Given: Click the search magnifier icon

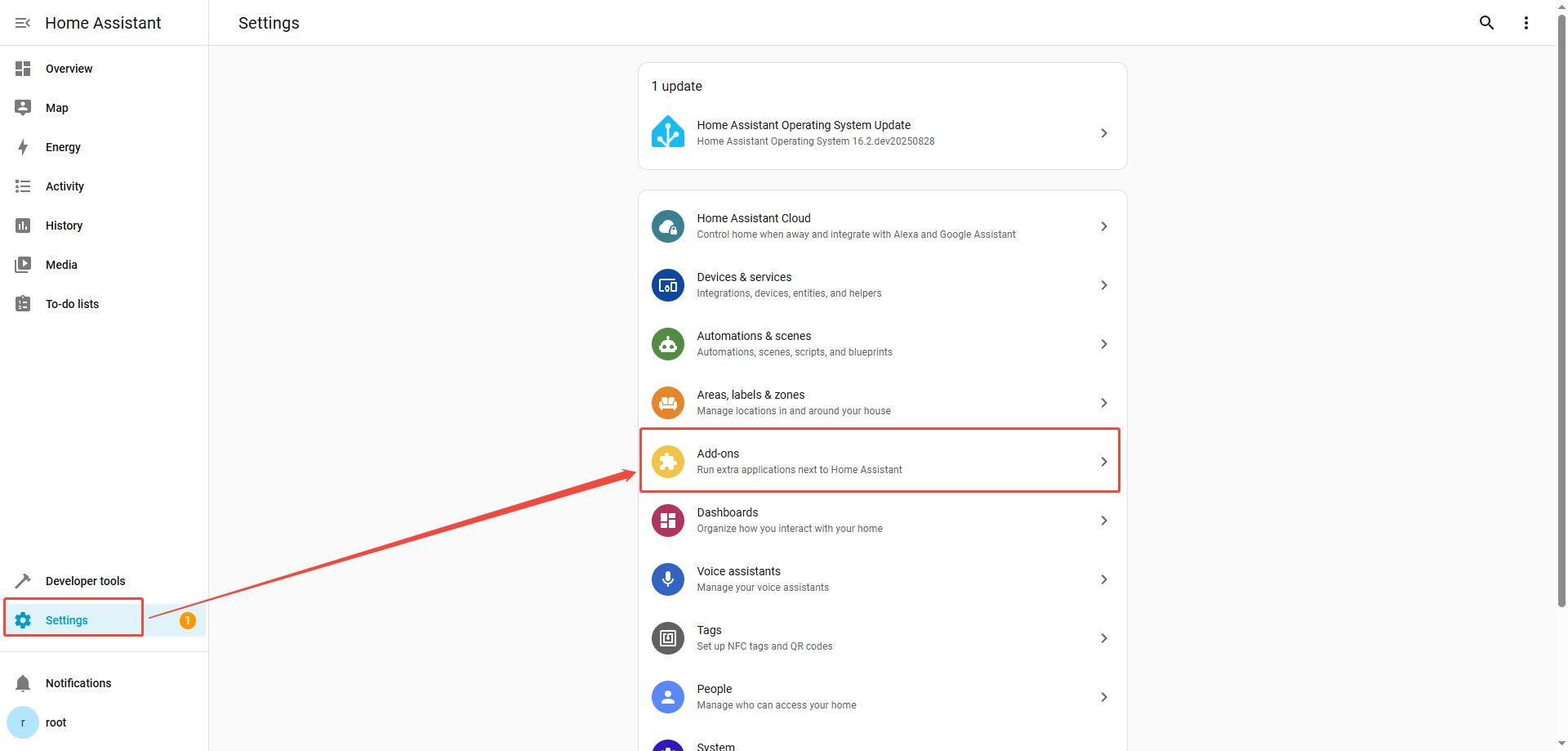Looking at the screenshot, I should [1486, 23].
